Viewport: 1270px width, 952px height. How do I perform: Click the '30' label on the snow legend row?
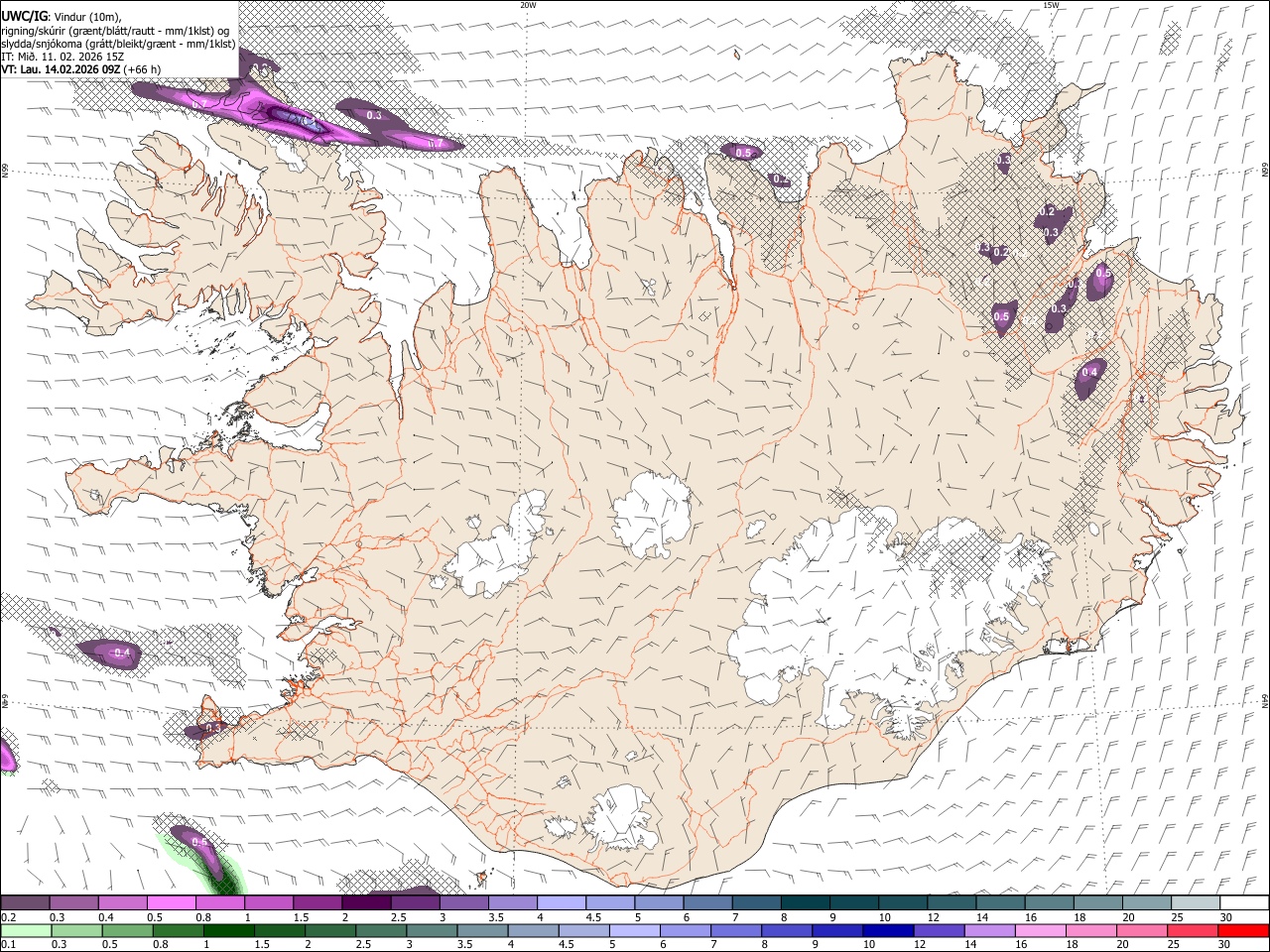pyautogui.click(x=1225, y=917)
